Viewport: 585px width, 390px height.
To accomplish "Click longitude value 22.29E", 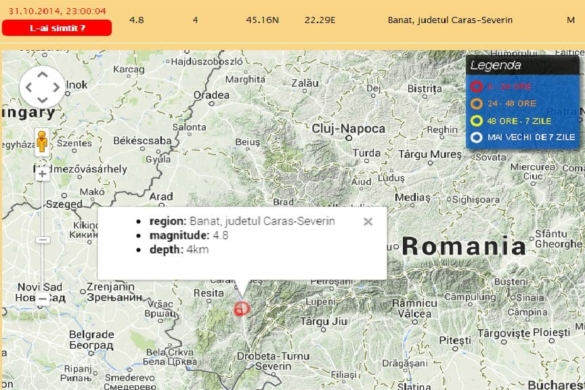I will pyautogui.click(x=320, y=20).
